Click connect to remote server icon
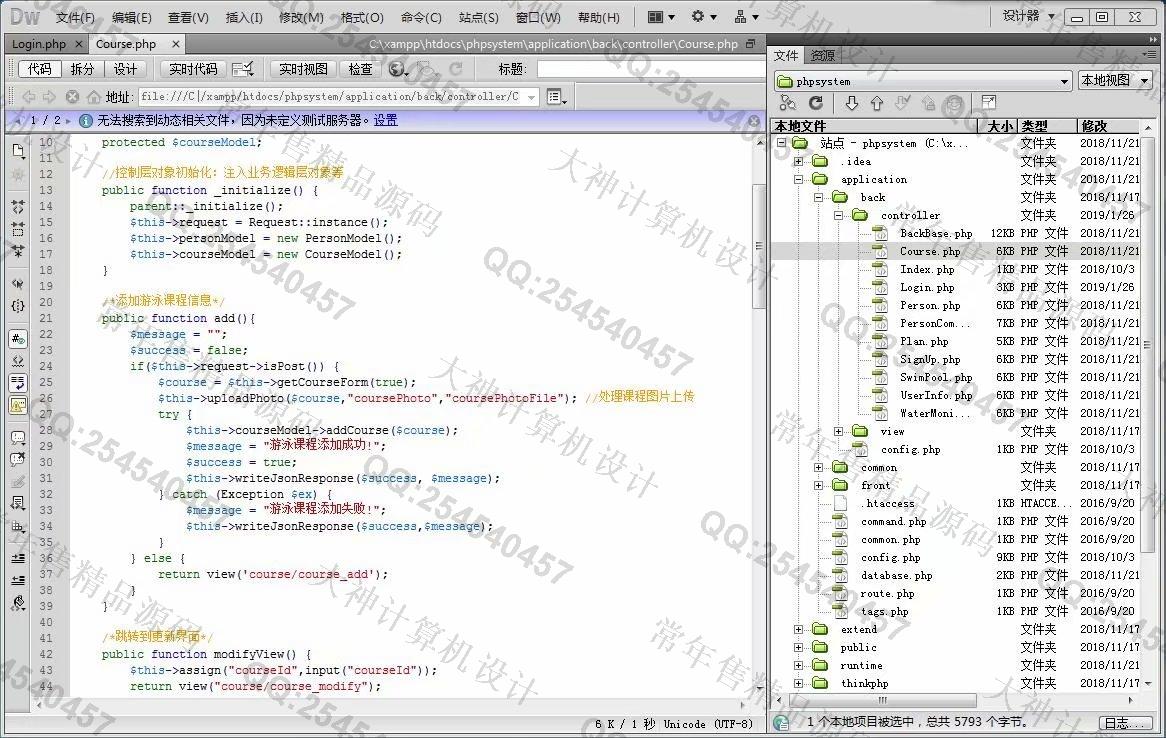The height and width of the screenshot is (738, 1166). pyautogui.click(x=787, y=103)
